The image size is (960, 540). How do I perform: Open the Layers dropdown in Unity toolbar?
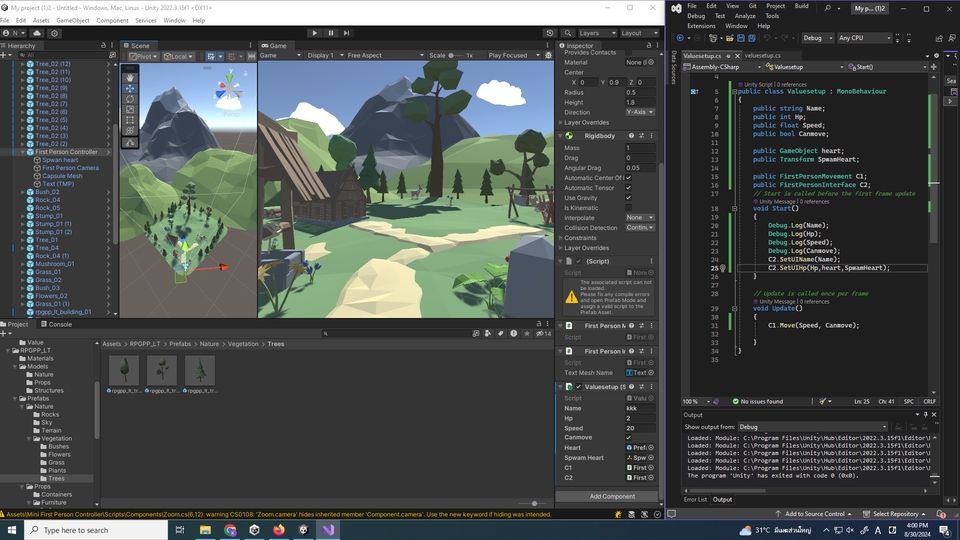point(597,33)
